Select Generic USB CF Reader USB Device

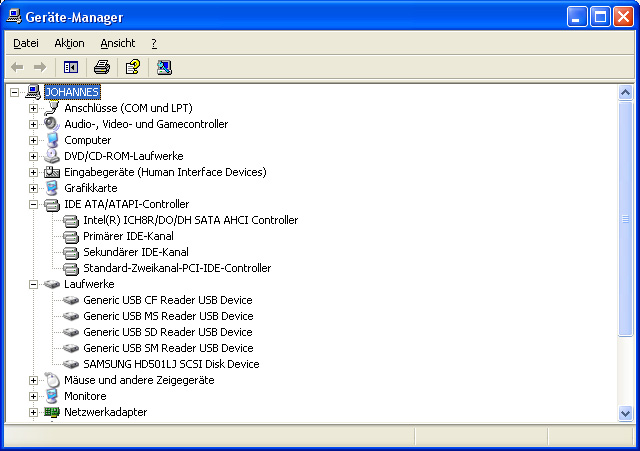(x=168, y=300)
